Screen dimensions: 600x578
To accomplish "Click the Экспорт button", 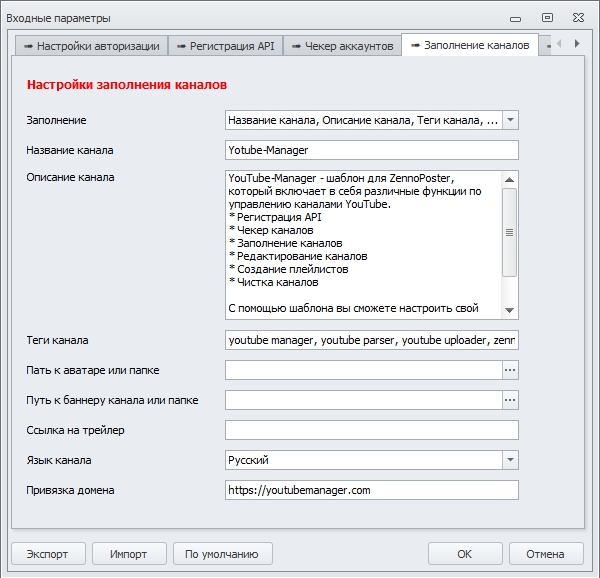I will tap(48, 554).
